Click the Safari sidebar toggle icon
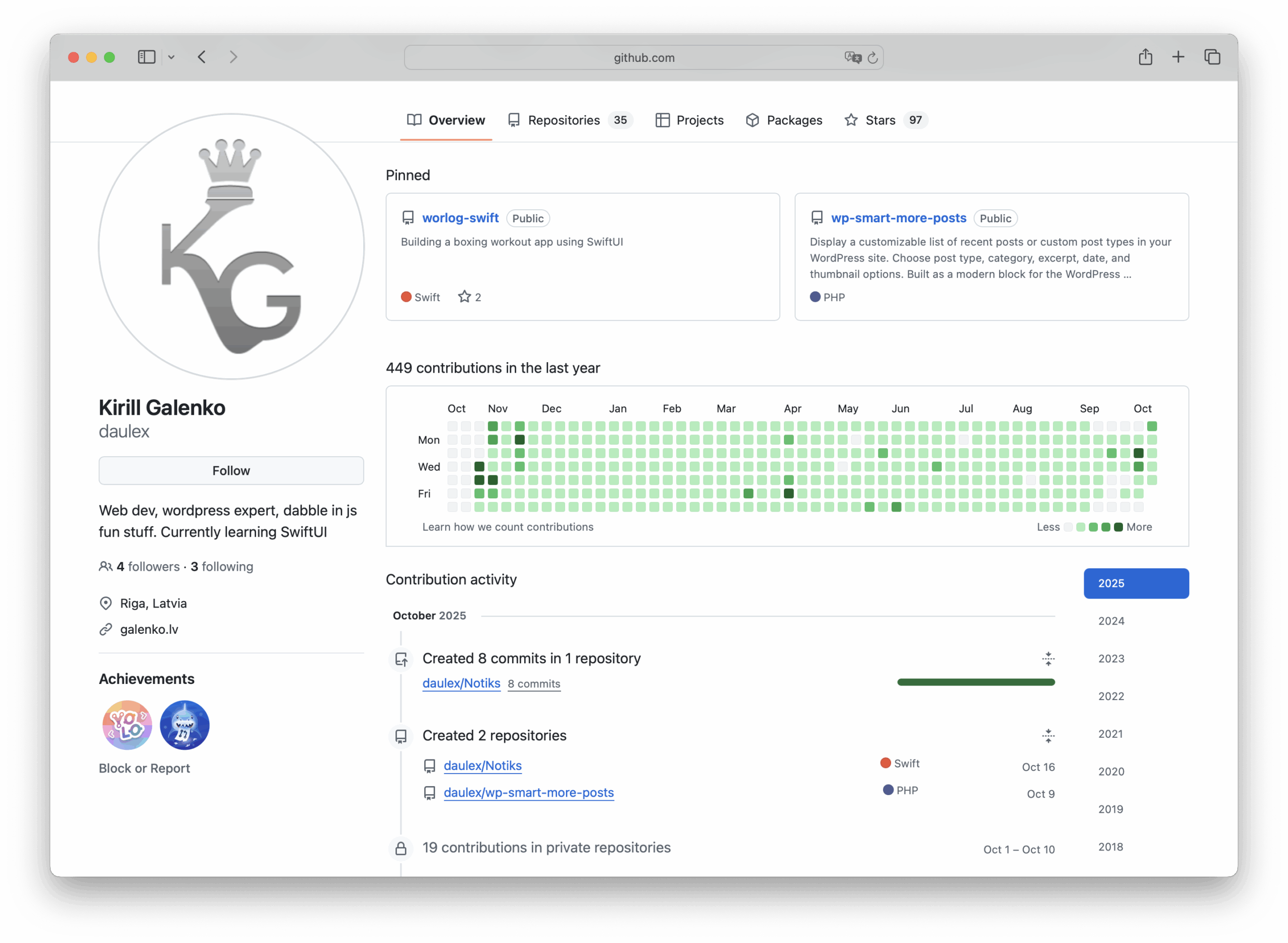The width and height of the screenshot is (1288, 943). pyautogui.click(x=146, y=57)
